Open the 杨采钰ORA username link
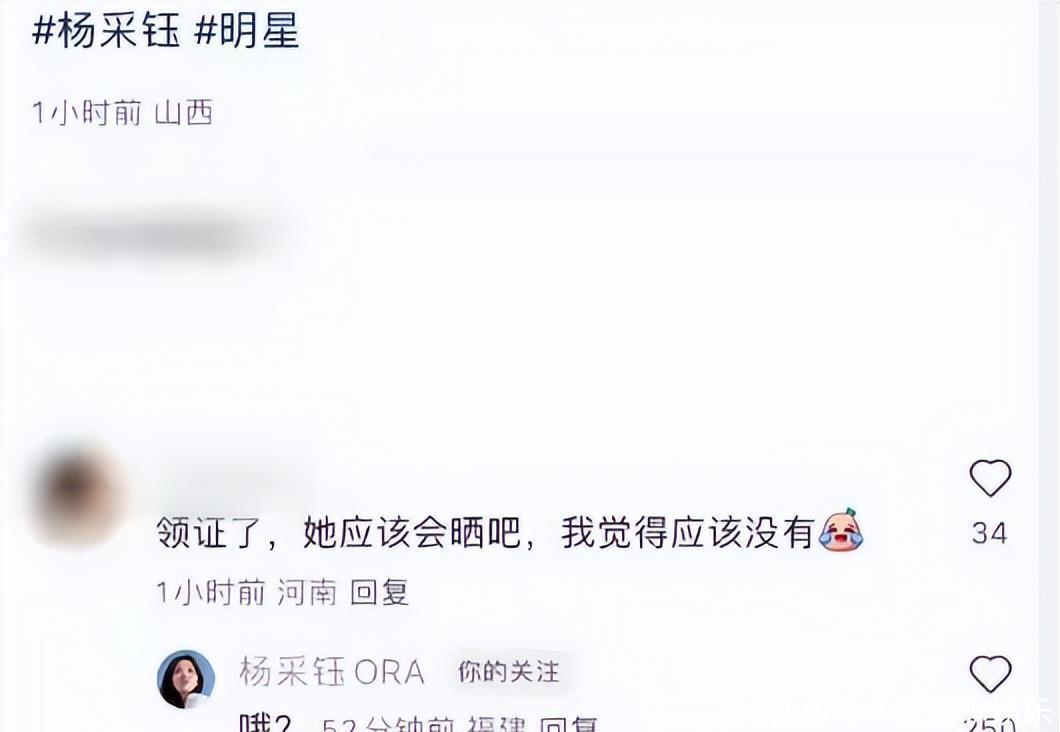1060x732 pixels. [x=332, y=672]
